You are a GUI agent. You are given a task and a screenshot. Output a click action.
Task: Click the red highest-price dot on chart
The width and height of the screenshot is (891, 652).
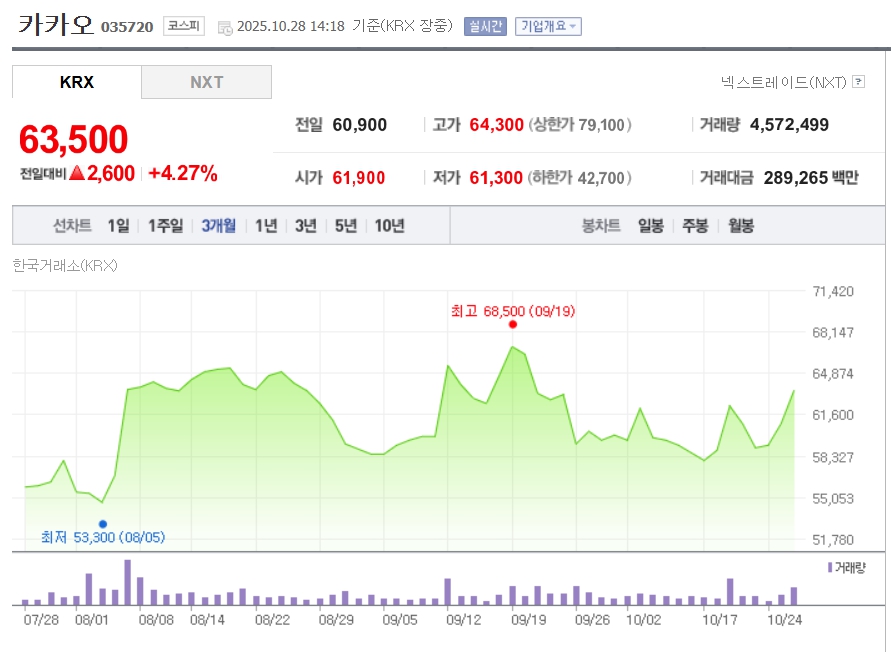click(x=513, y=324)
